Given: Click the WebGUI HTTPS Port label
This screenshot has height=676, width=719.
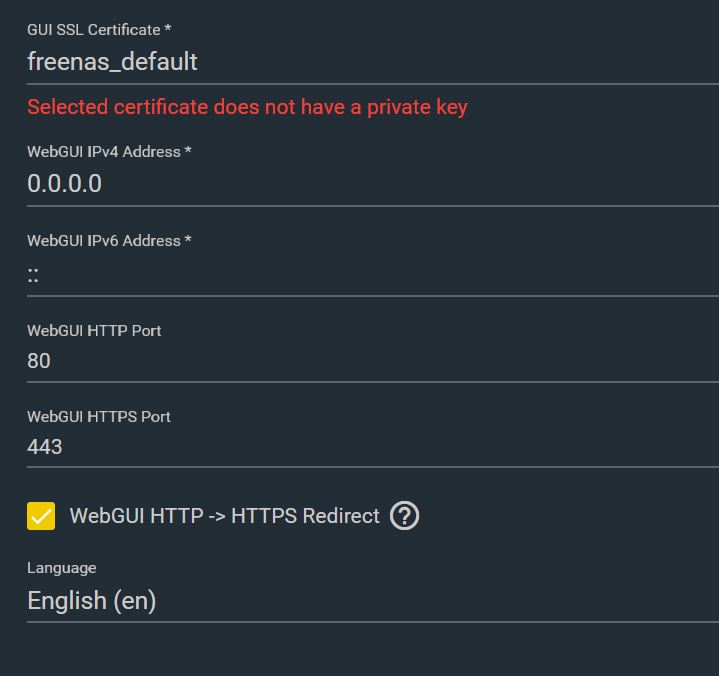Looking at the screenshot, I should click(x=99, y=416).
